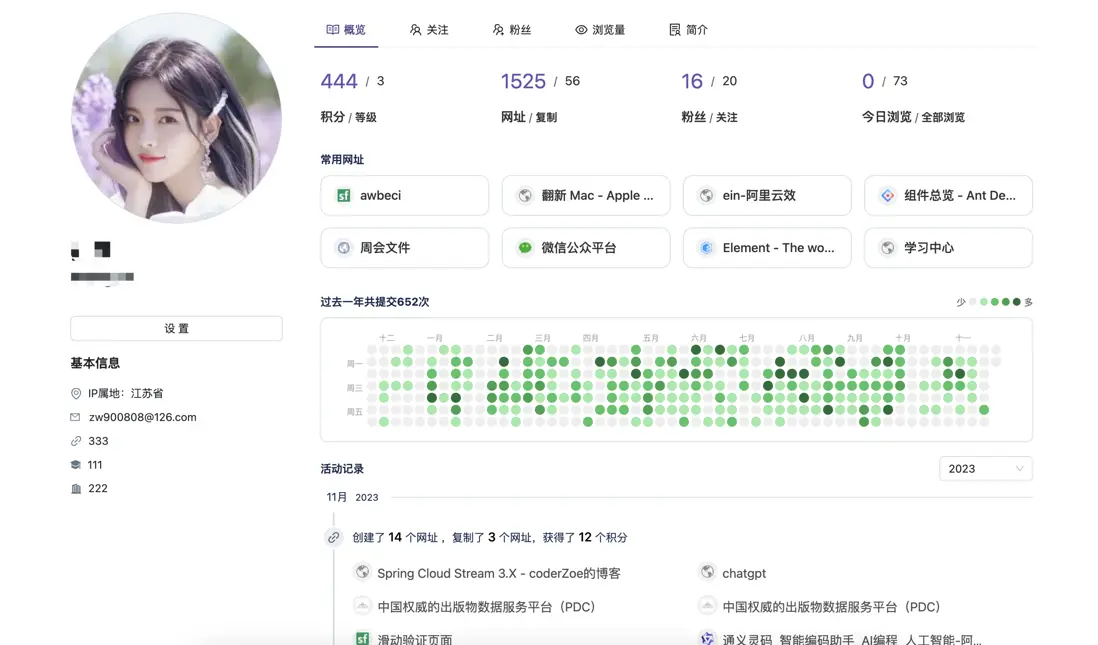This screenshot has height=645, width=1098.
Task: Click the person icon on 关注 tab
Action: 415,29
